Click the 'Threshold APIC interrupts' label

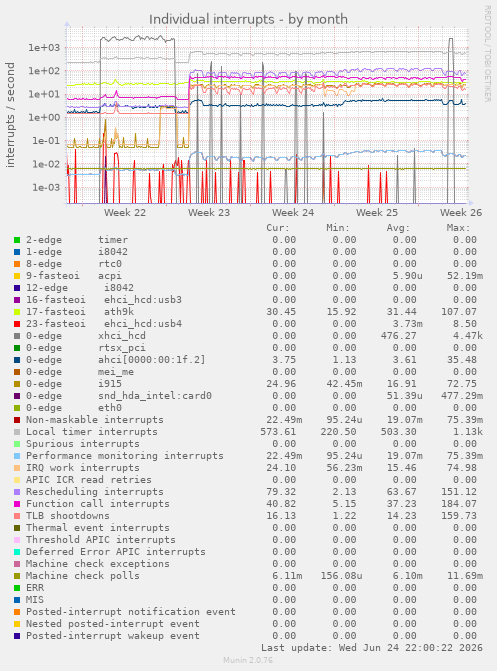point(101,540)
